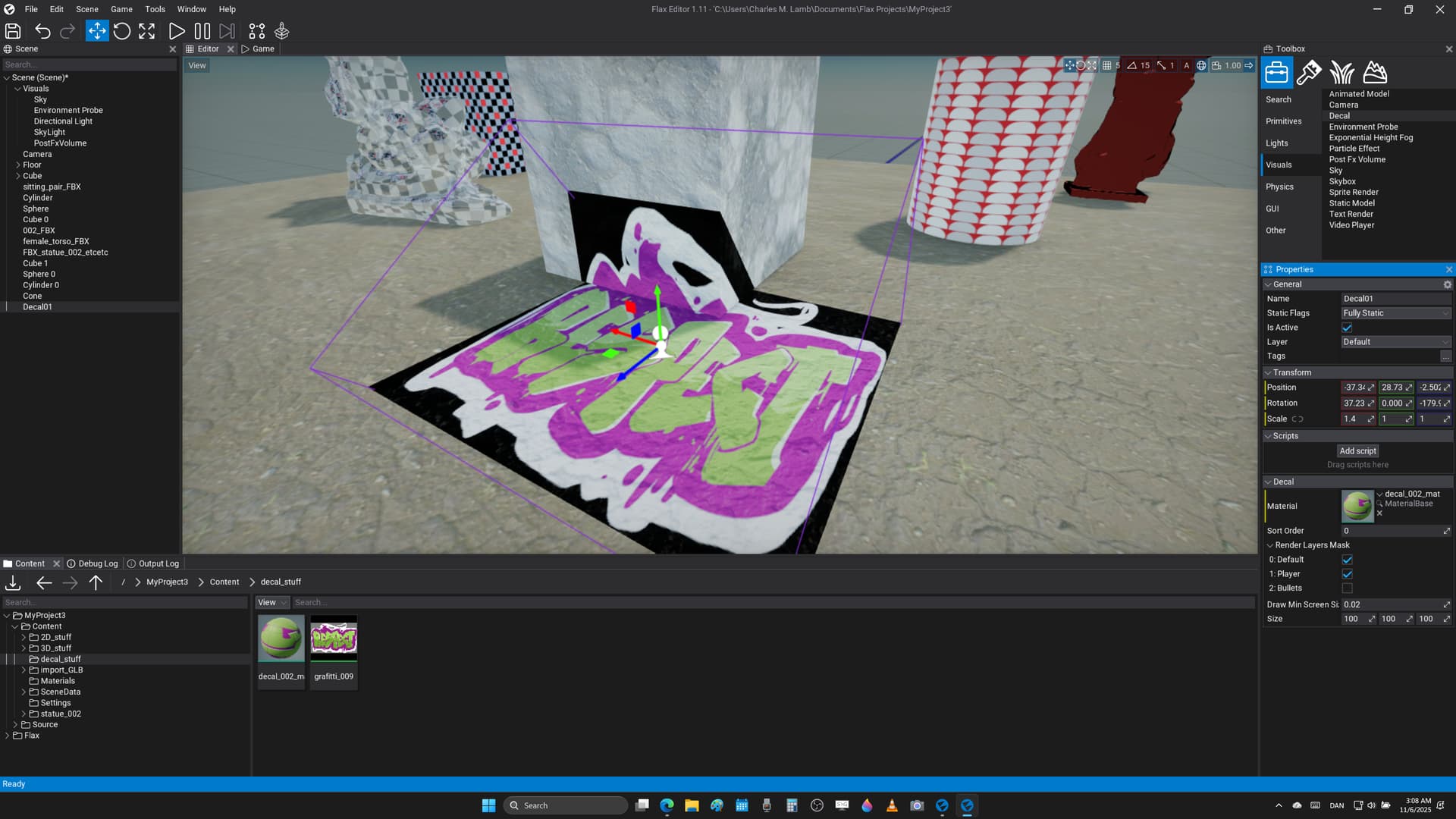1456x819 pixels.
Task: Uncheck the Is Active checkbox
Action: tap(1347, 328)
